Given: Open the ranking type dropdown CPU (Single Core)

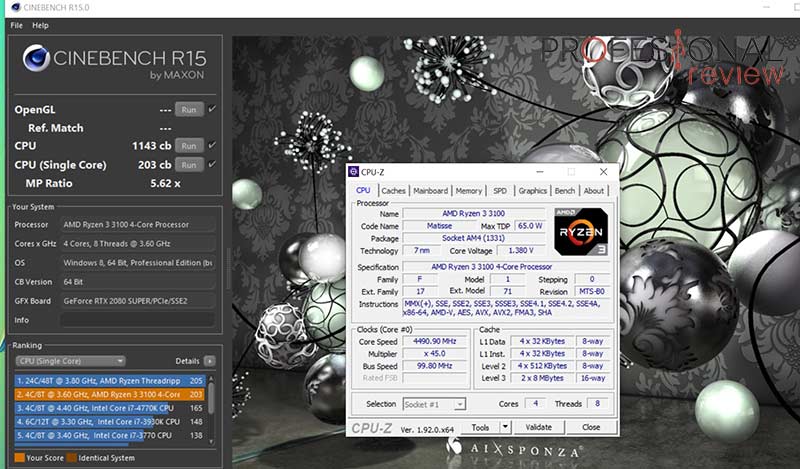Looking at the screenshot, I should [x=70, y=361].
